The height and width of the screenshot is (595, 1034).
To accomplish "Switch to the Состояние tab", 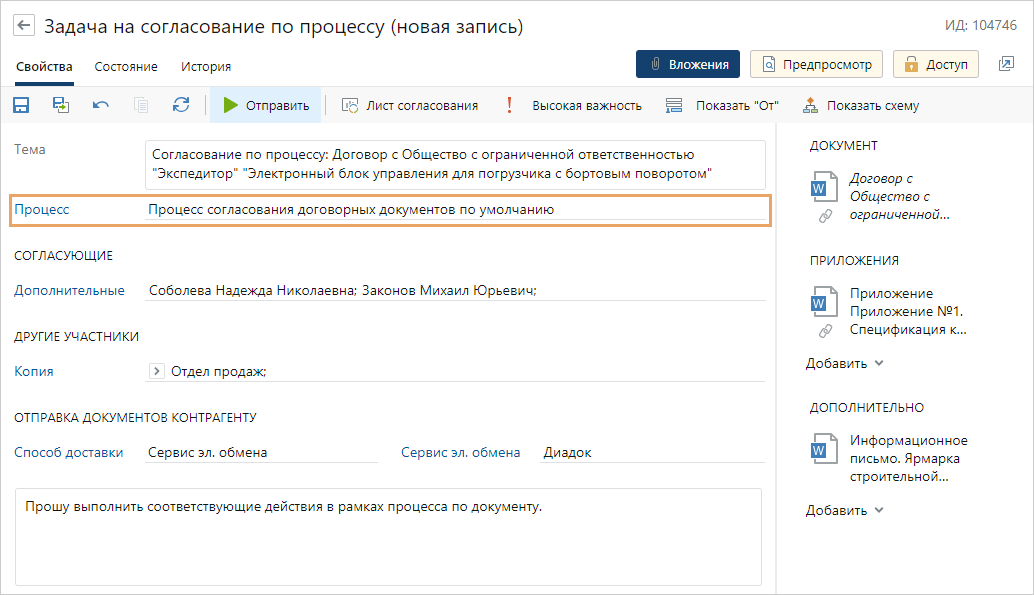I will [x=126, y=66].
